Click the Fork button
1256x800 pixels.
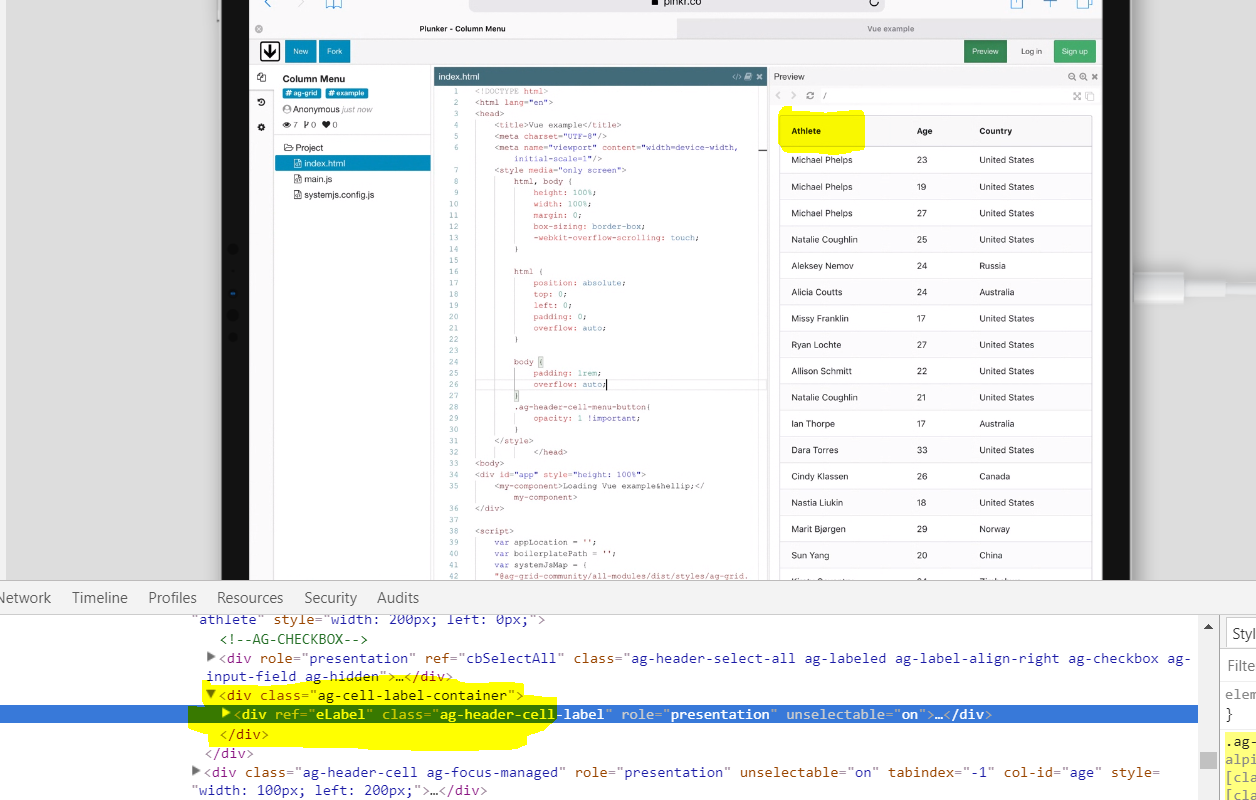click(x=335, y=52)
